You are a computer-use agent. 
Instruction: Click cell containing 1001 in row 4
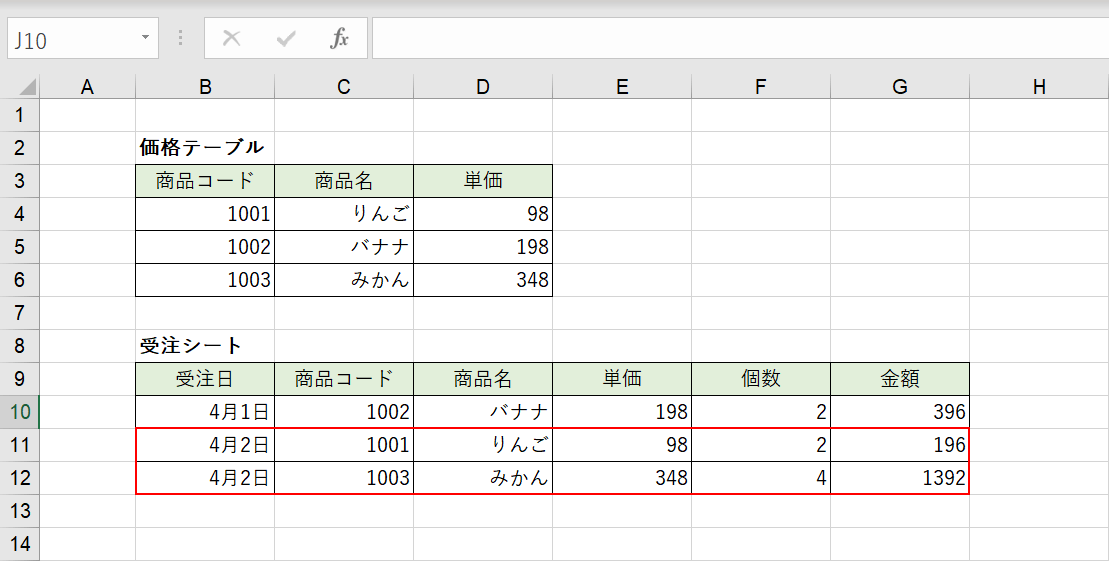205,214
